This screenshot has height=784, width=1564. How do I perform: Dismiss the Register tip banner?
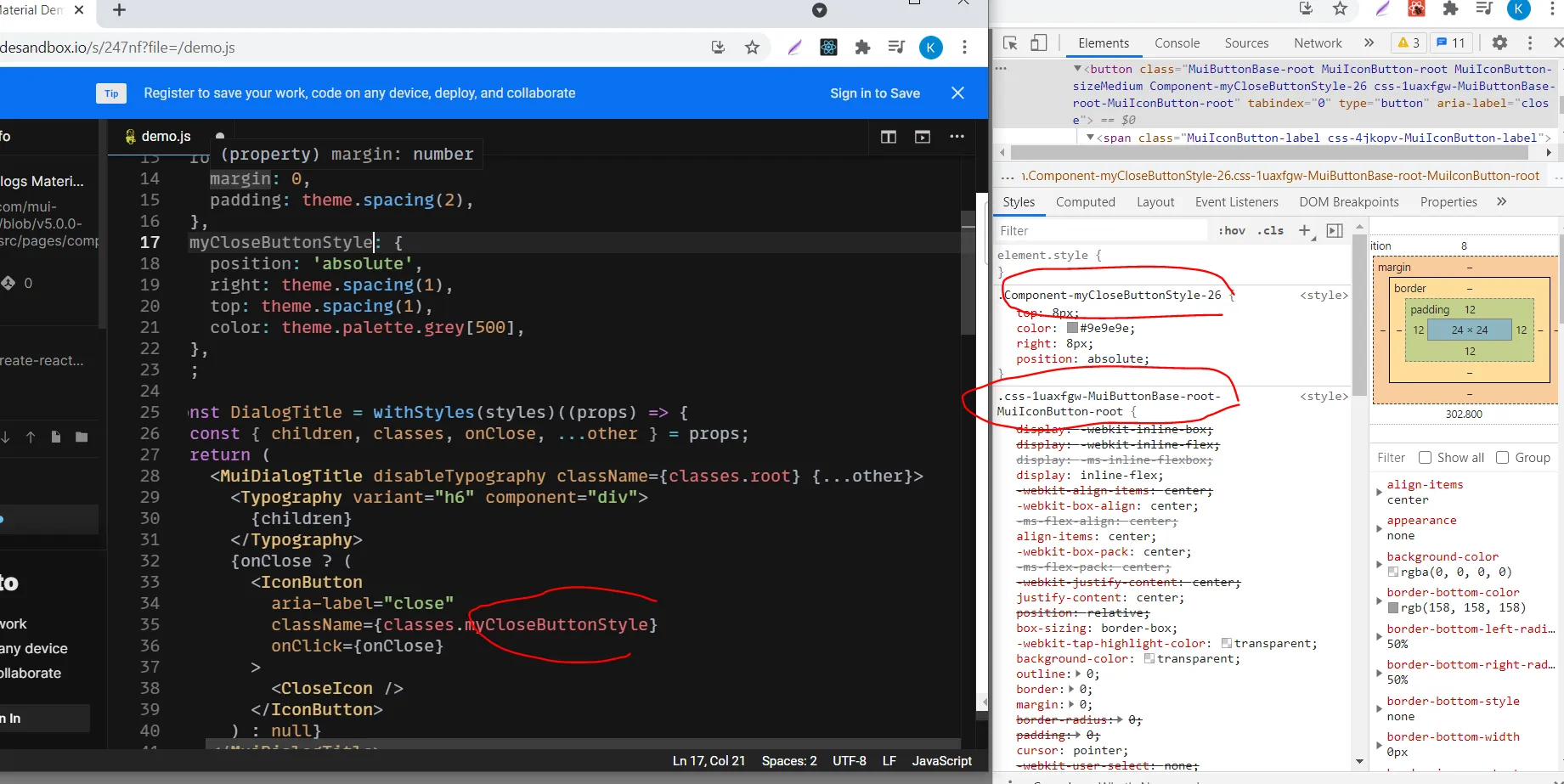(x=957, y=93)
